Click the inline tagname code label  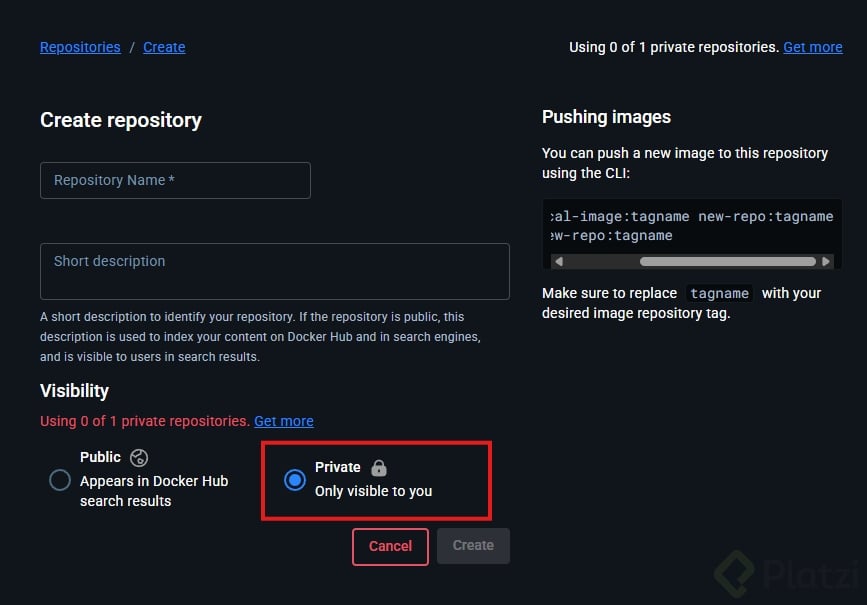click(719, 294)
